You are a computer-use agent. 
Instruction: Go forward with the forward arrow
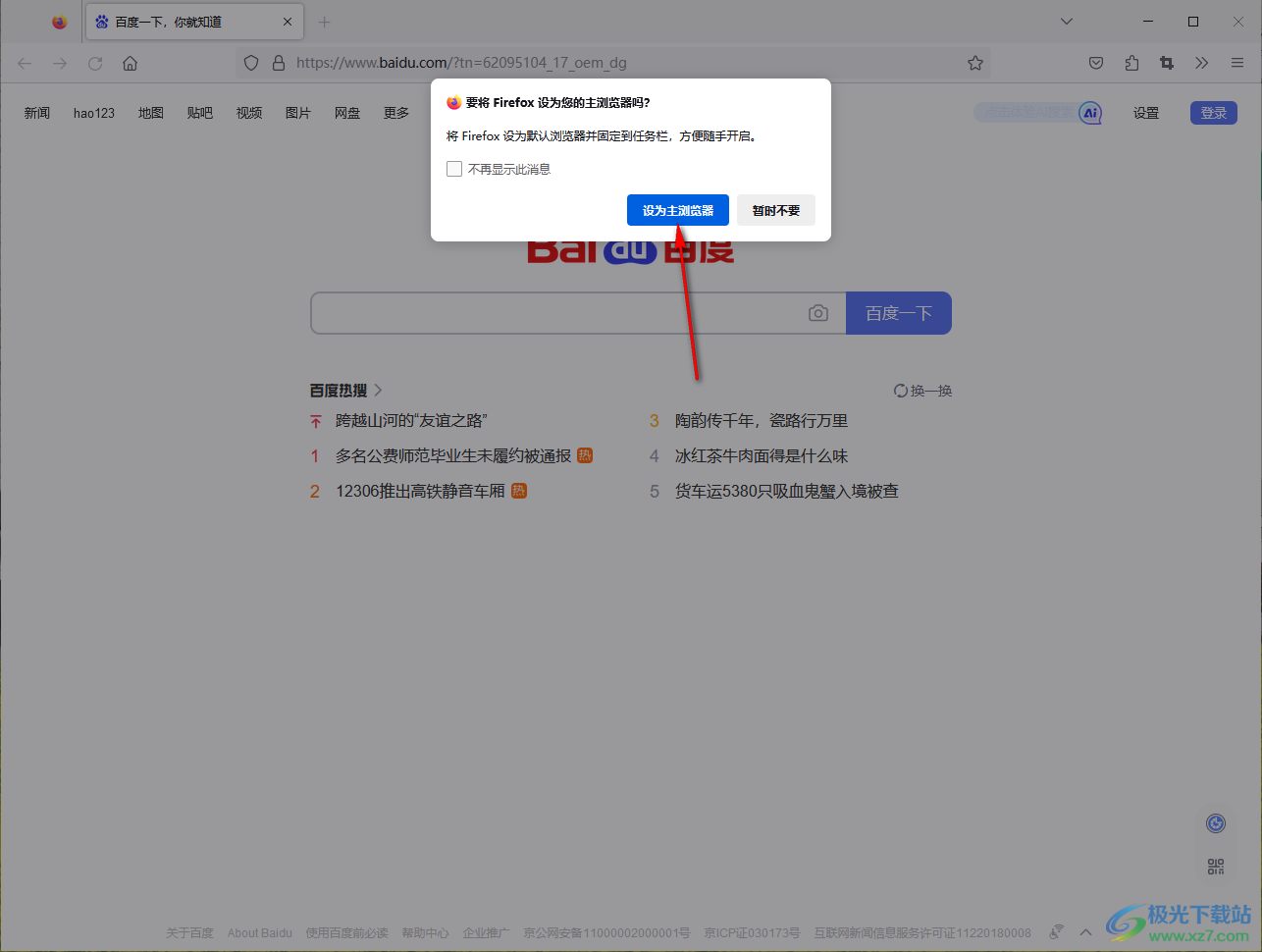coord(60,63)
